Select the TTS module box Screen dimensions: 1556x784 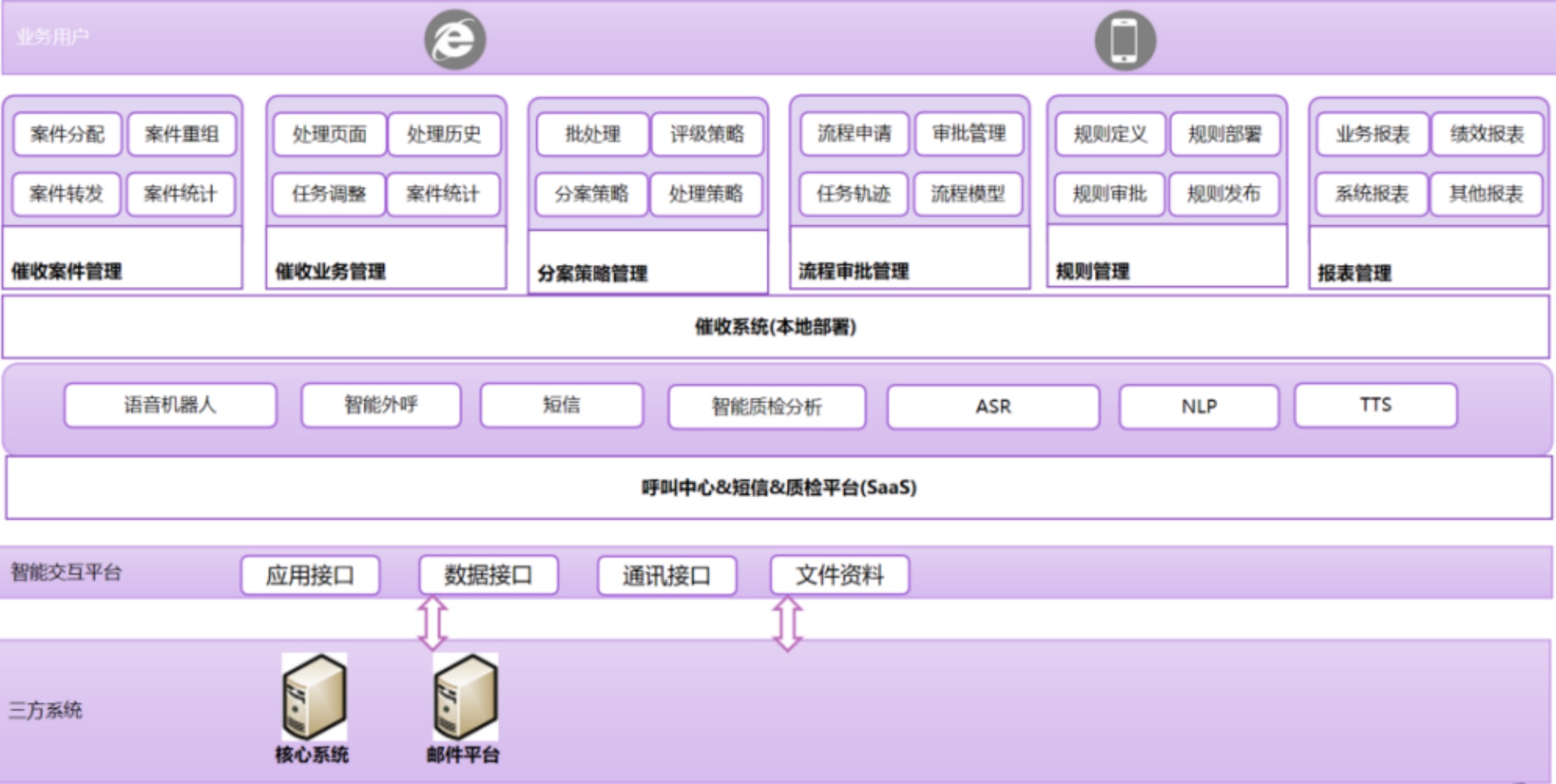(1375, 405)
